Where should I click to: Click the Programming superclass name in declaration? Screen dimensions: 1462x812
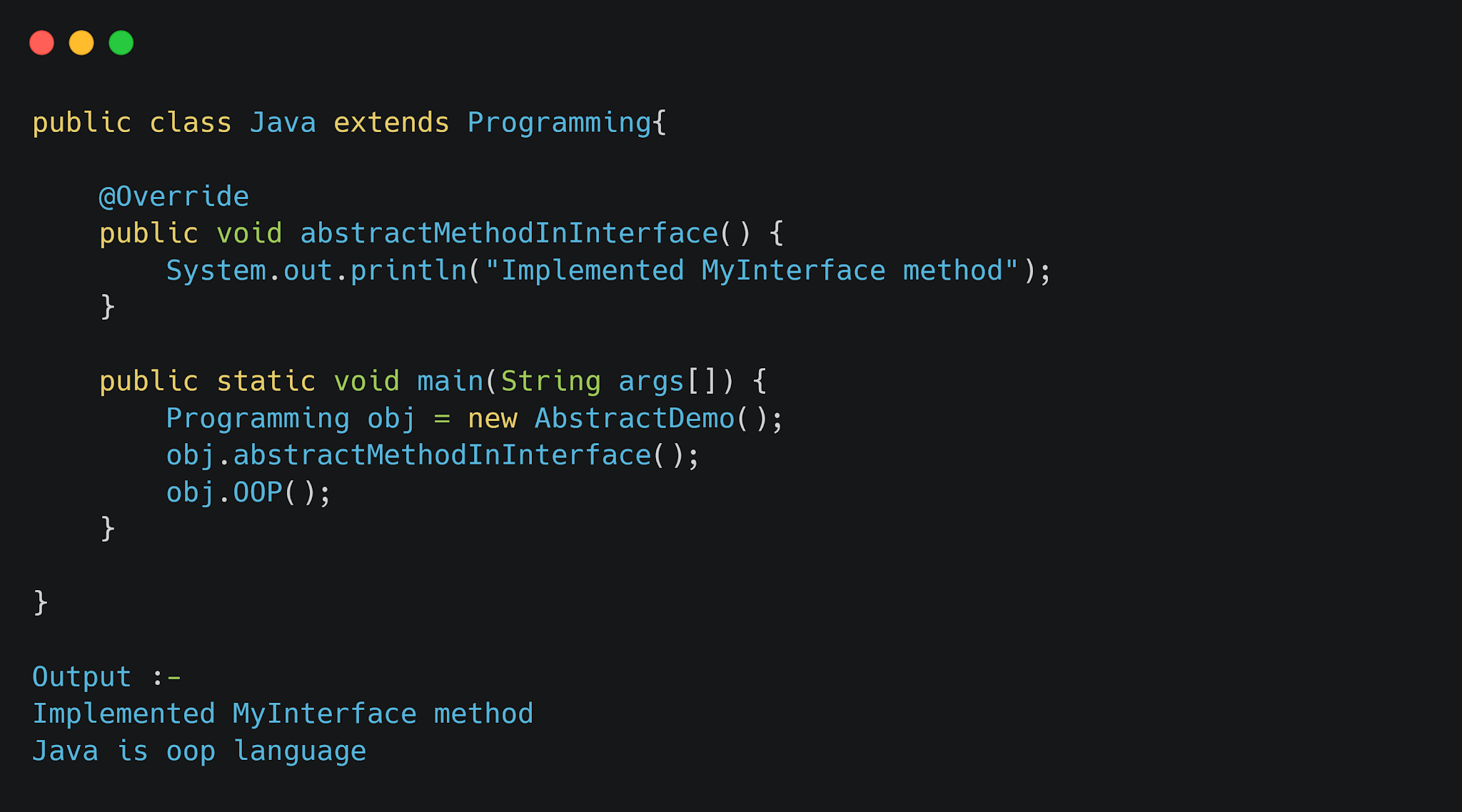559,123
